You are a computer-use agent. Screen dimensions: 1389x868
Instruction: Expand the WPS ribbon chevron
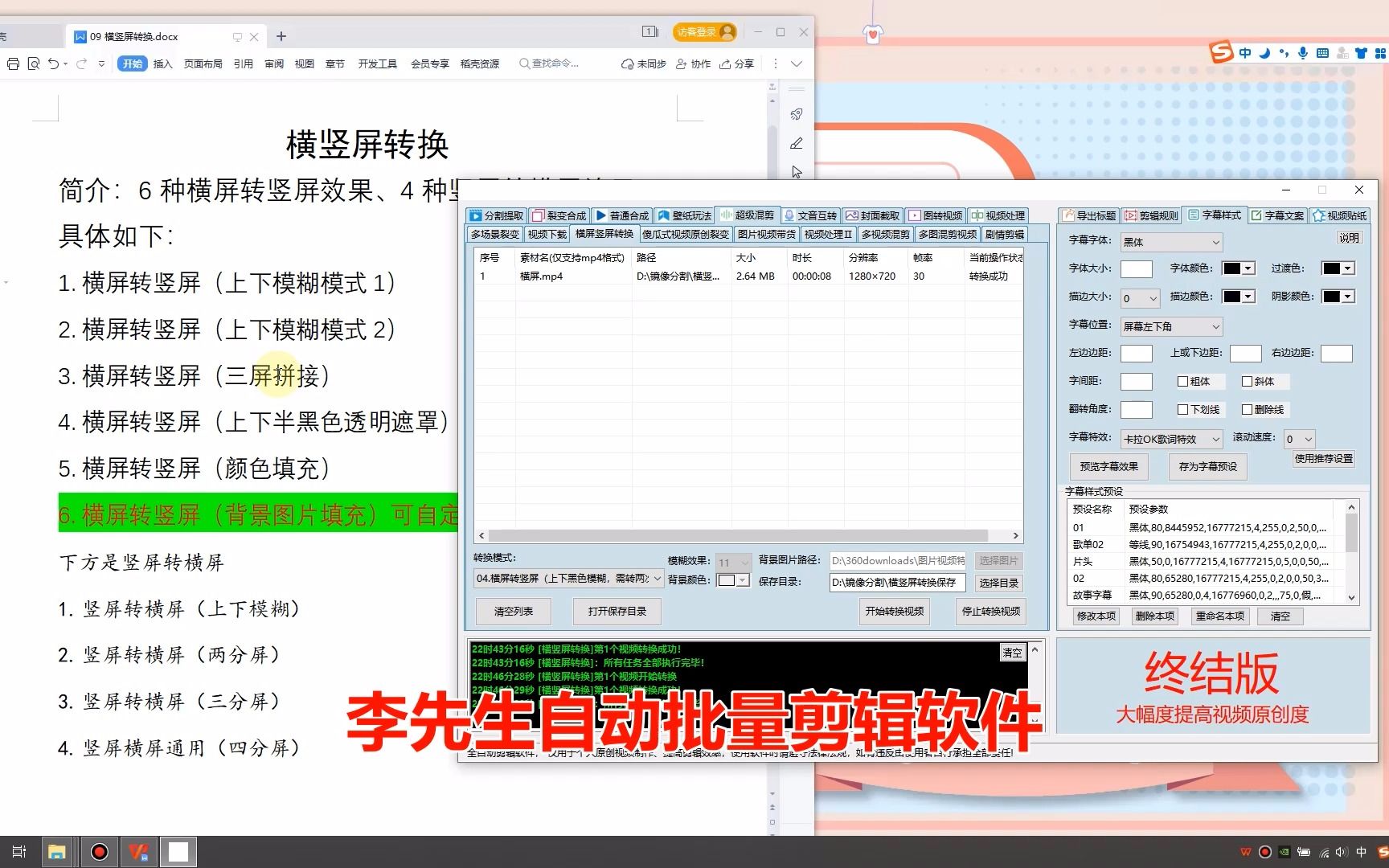pos(797,63)
